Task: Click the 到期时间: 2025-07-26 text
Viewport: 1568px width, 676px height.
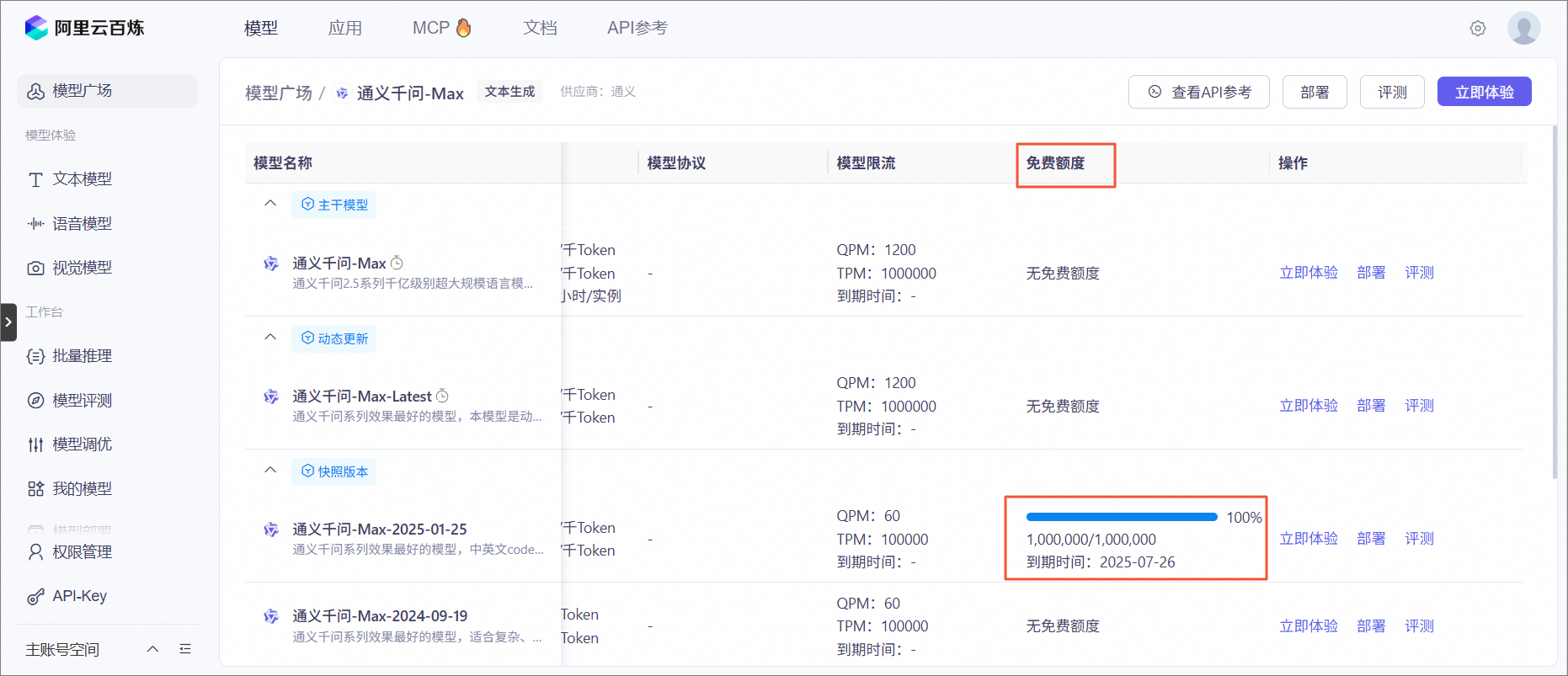Action: 1101,562
